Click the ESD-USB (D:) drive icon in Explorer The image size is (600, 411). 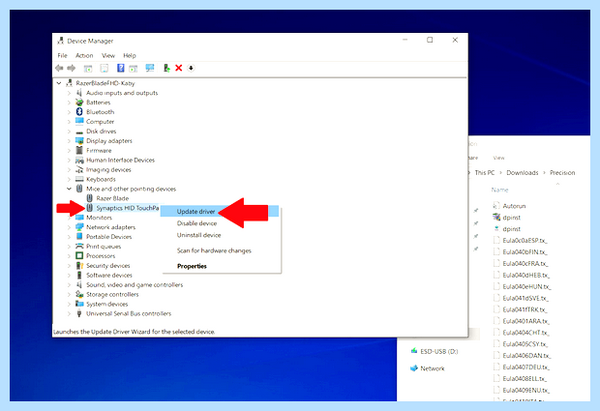coord(414,351)
